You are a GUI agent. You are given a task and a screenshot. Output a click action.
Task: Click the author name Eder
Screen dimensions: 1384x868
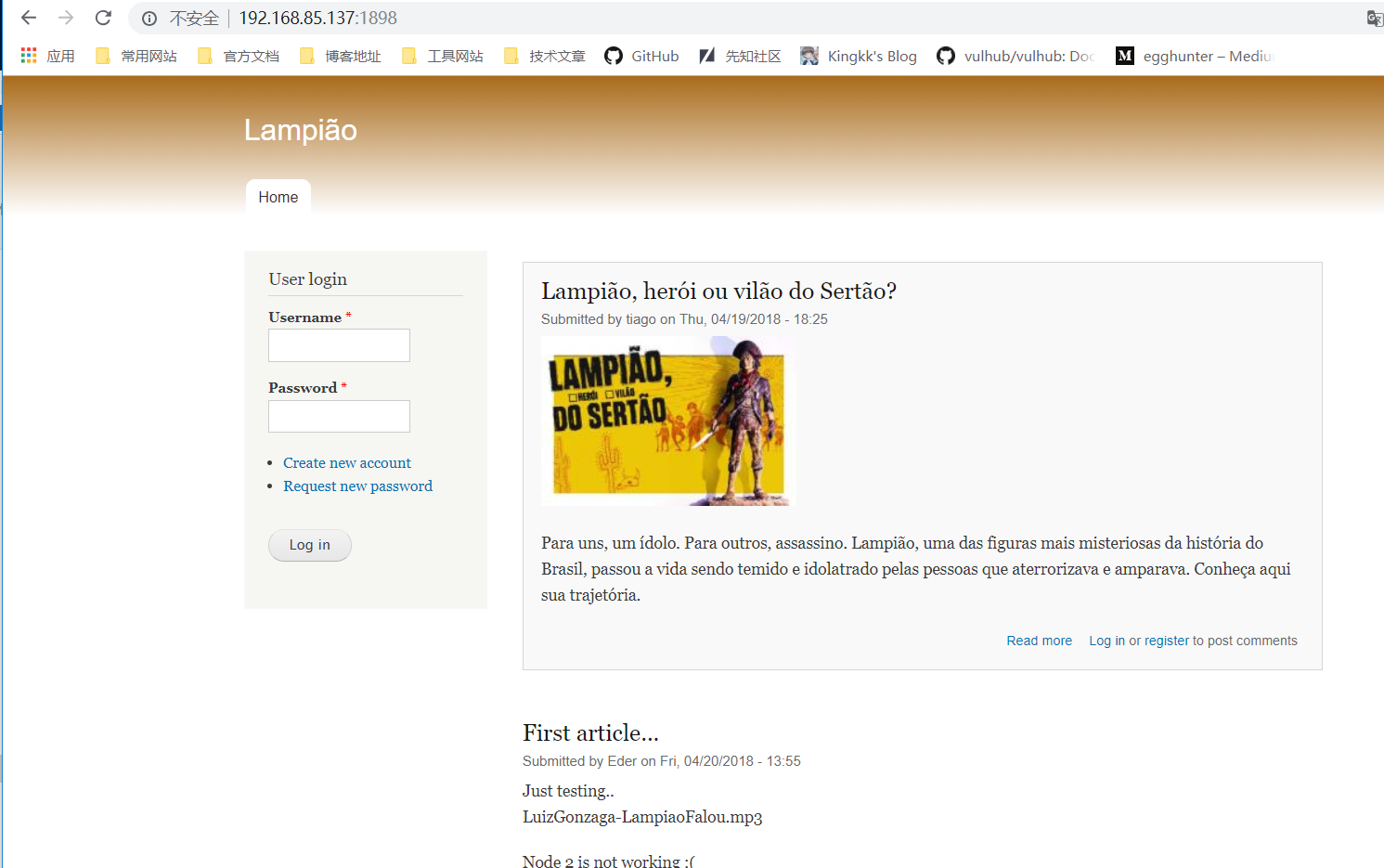click(x=622, y=761)
